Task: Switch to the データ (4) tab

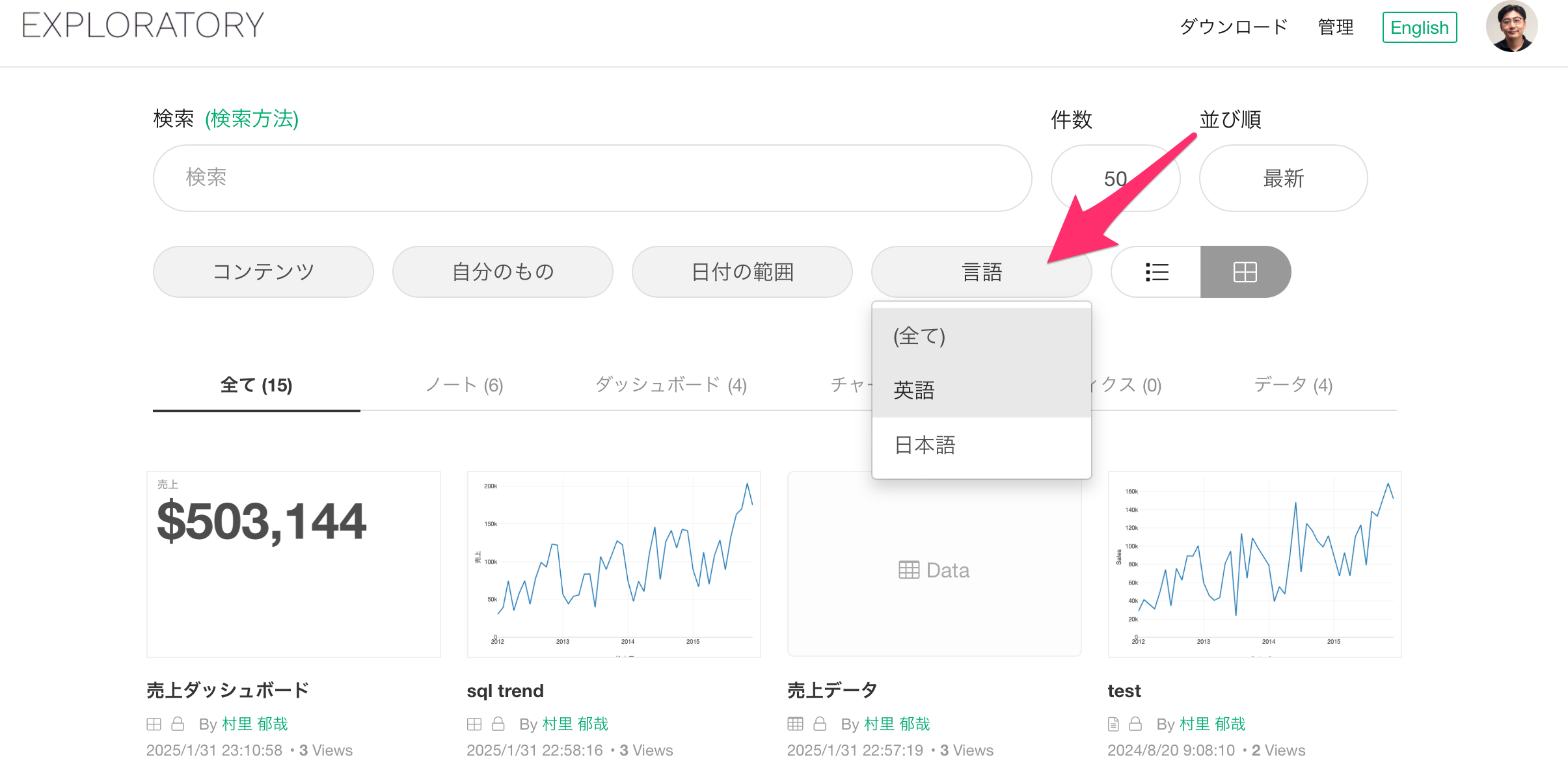Action: (x=1293, y=386)
